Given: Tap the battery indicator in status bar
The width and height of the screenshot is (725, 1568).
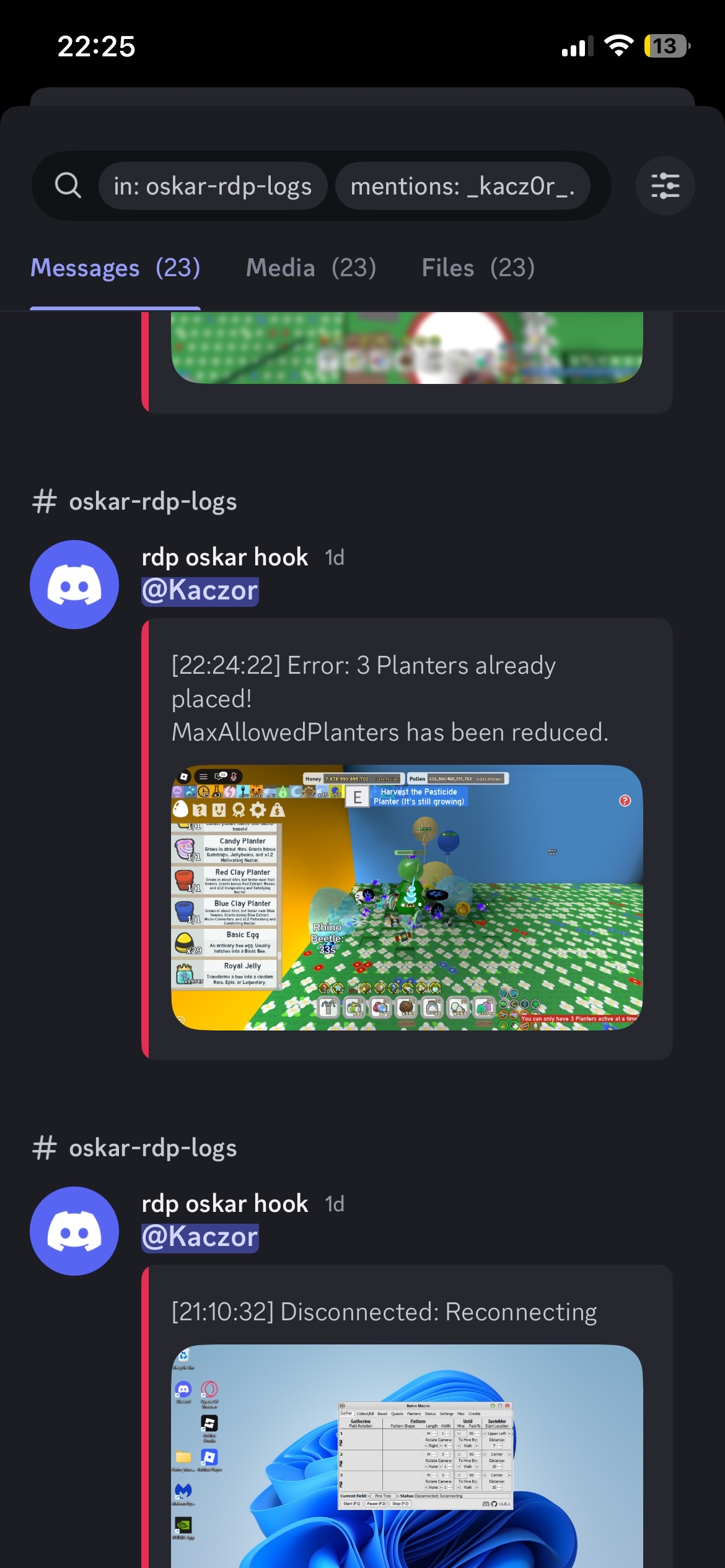Looking at the screenshot, I should click(667, 46).
